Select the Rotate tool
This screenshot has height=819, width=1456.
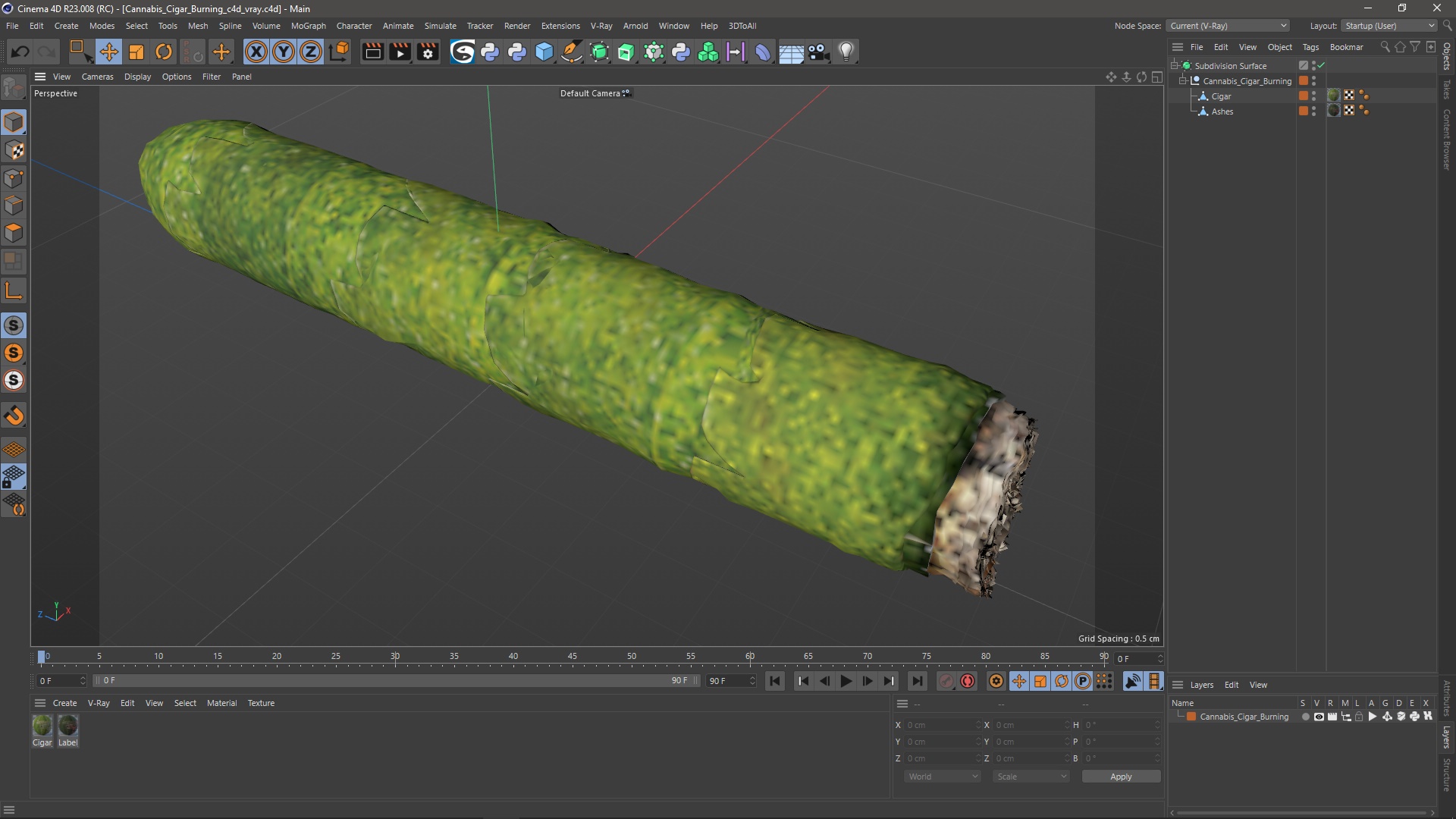[x=164, y=52]
